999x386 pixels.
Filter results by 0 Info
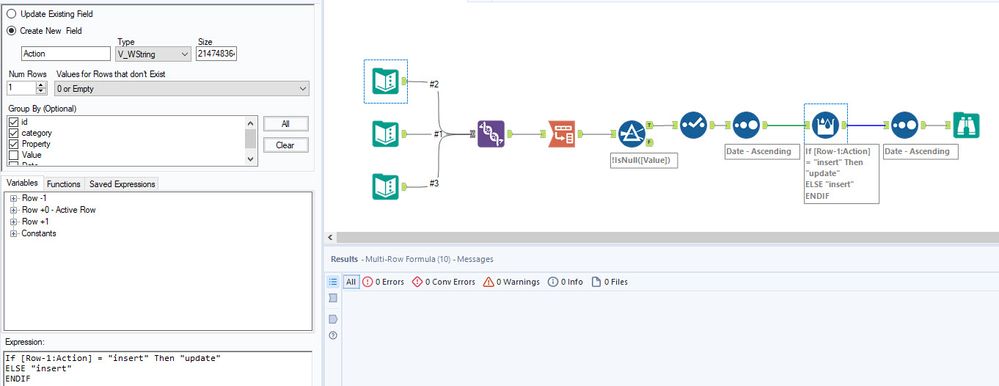[x=565, y=282]
